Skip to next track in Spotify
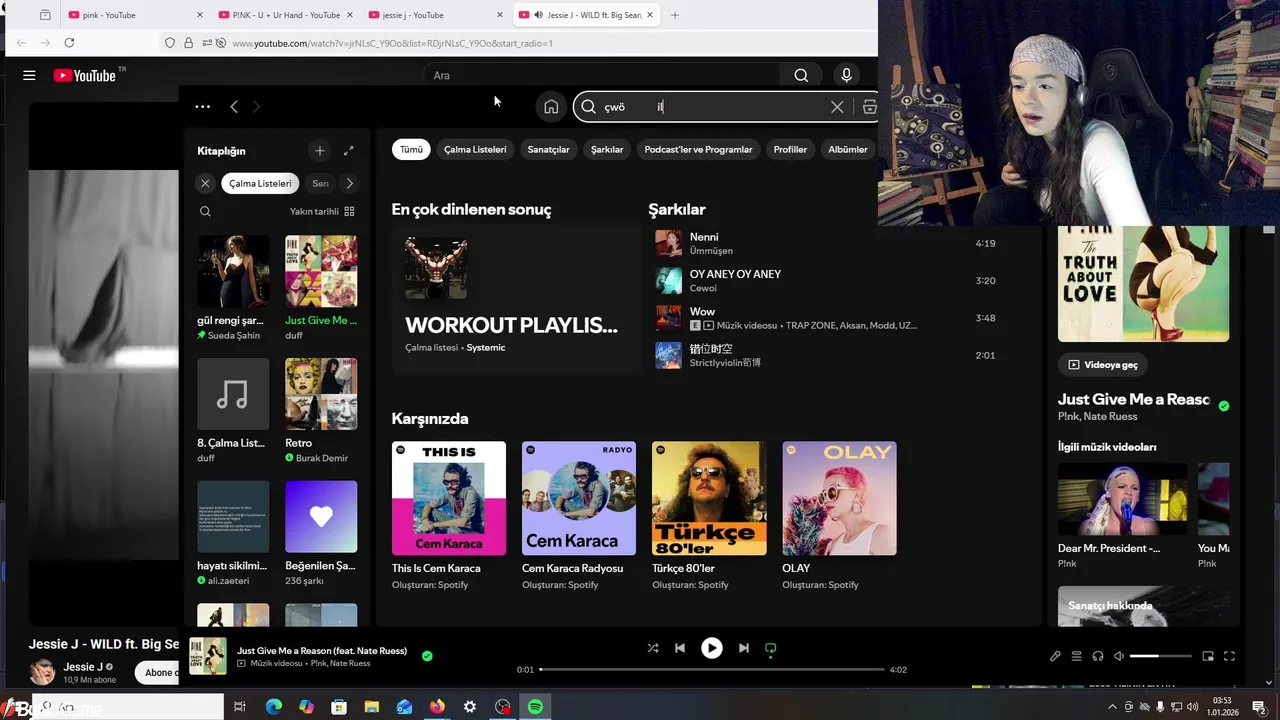The image size is (1280, 720). pyautogui.click(x=744, y=648)
